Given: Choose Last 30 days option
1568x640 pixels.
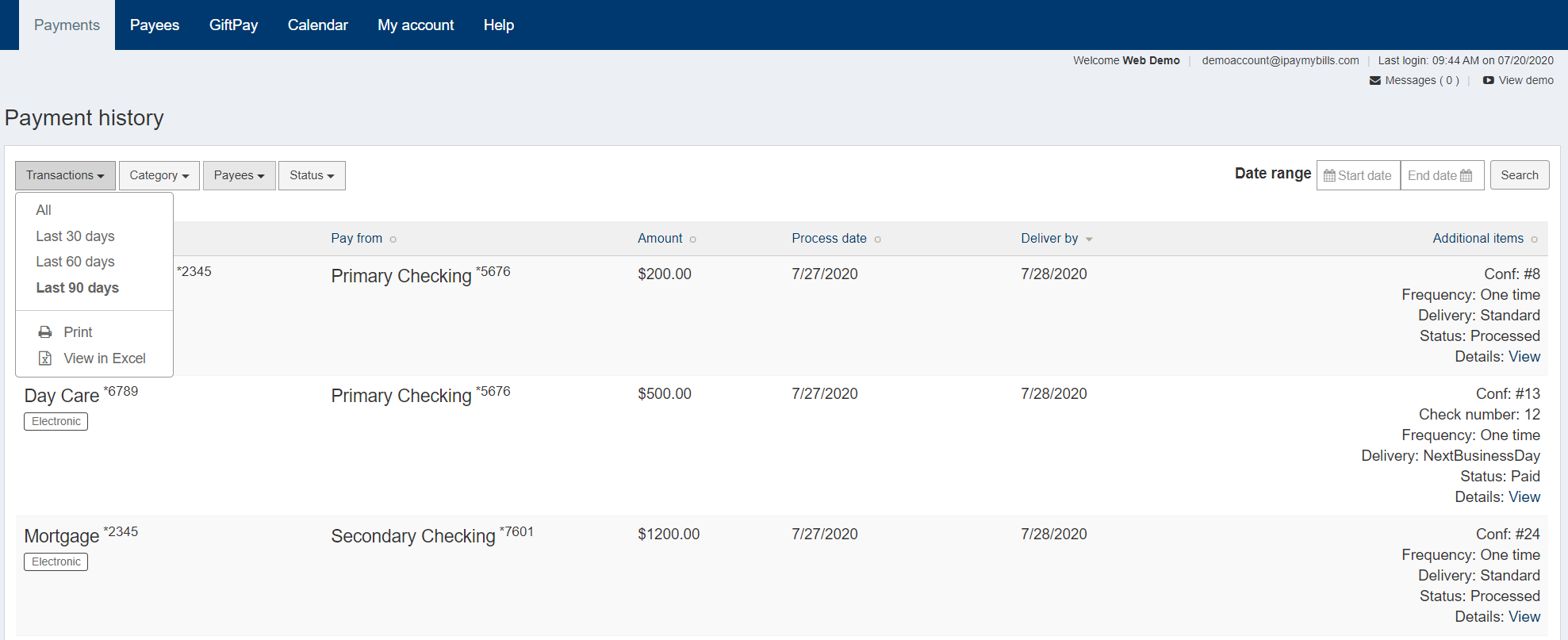Looking at the screenshot, I should coord(75,236).
